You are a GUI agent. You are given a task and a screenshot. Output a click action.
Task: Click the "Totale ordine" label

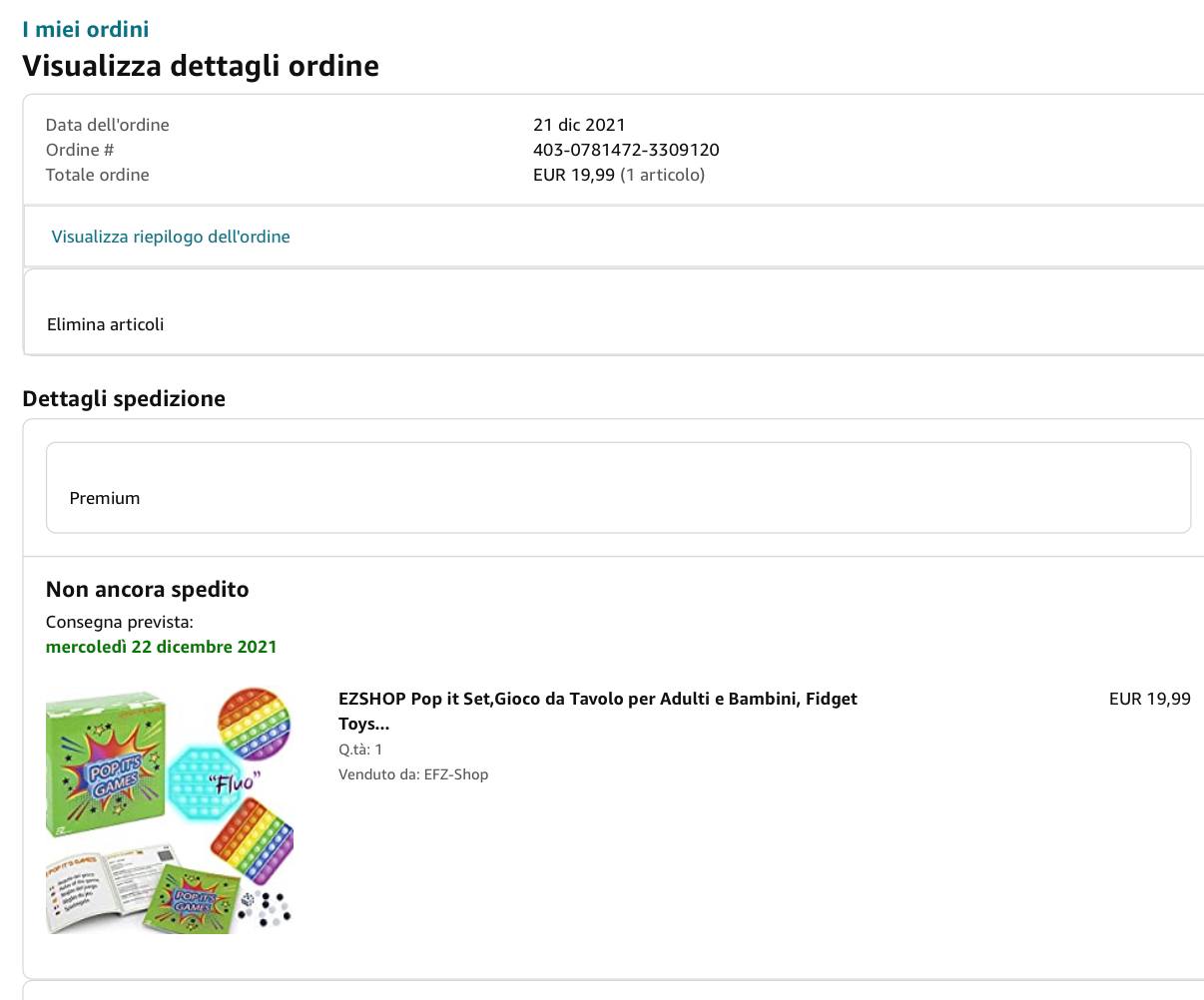click(98, 175)
